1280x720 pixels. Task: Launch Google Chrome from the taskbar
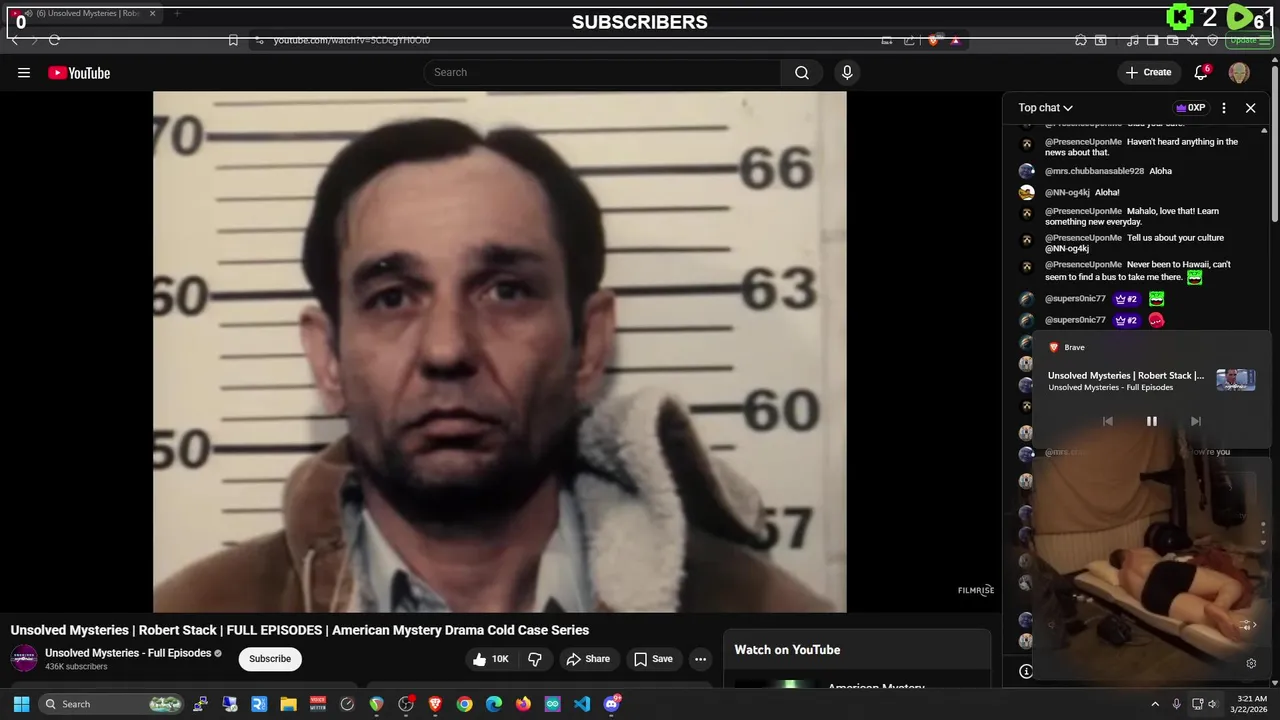(464, 704)
